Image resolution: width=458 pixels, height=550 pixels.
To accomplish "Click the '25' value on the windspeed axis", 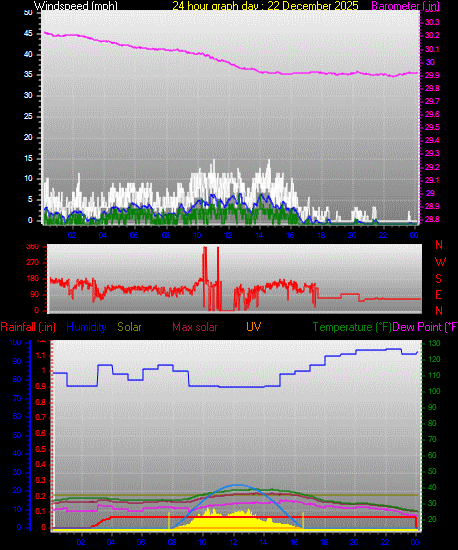I will tap(28, 116).
